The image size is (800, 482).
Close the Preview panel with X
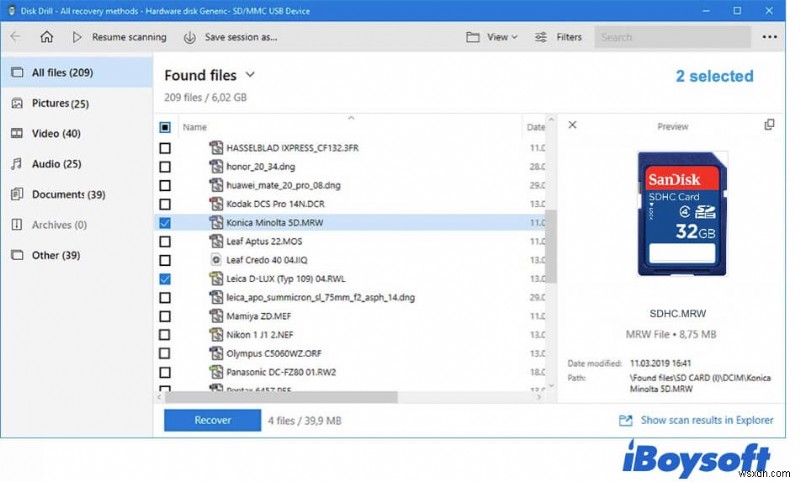click(572, 125)
